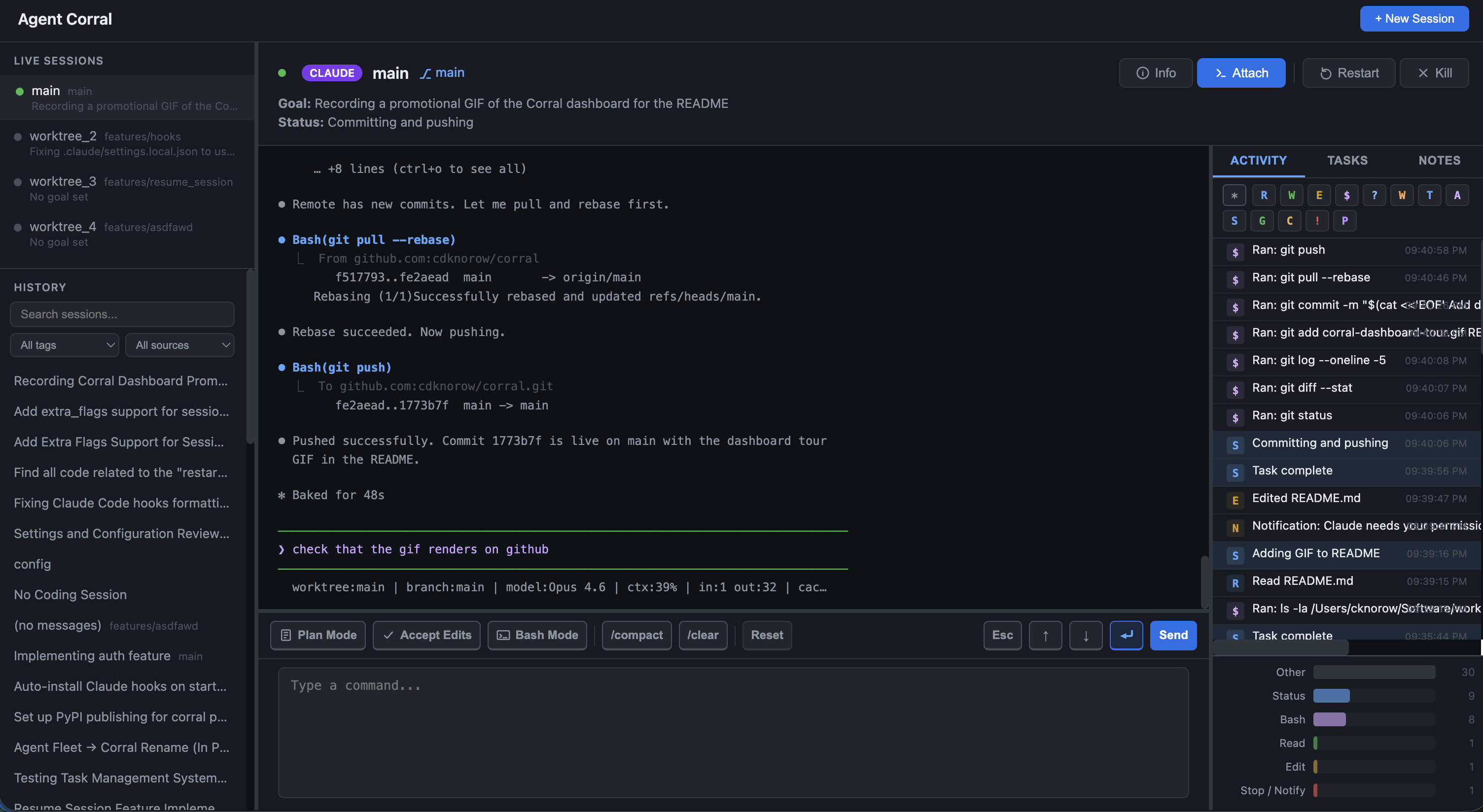Toggle the blue S activity filter
Viewport: 1483px width, 812px height.
tap(1234, 220)
